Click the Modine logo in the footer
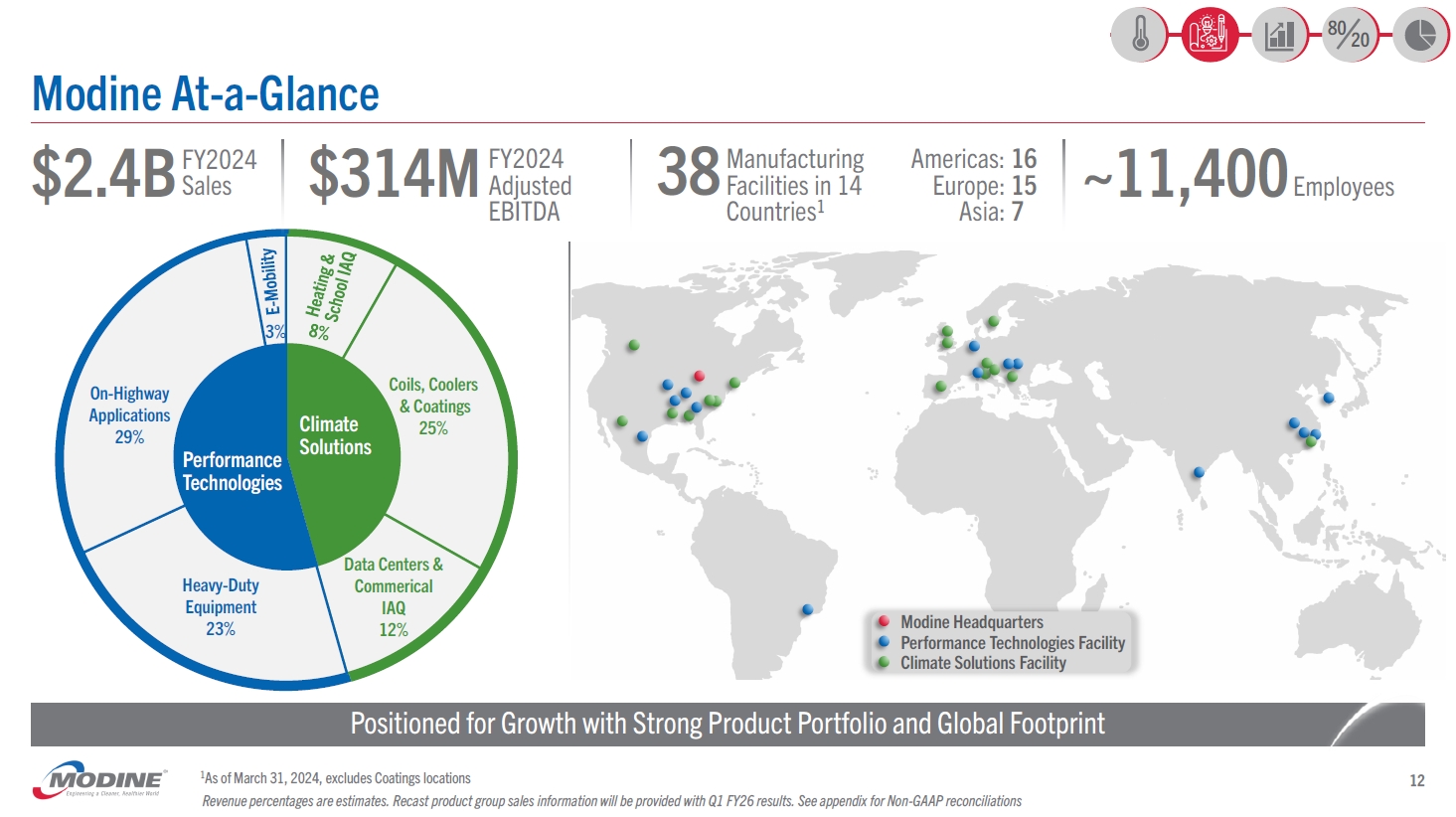Screen dimensions: 1456x817 pos(99,780)
